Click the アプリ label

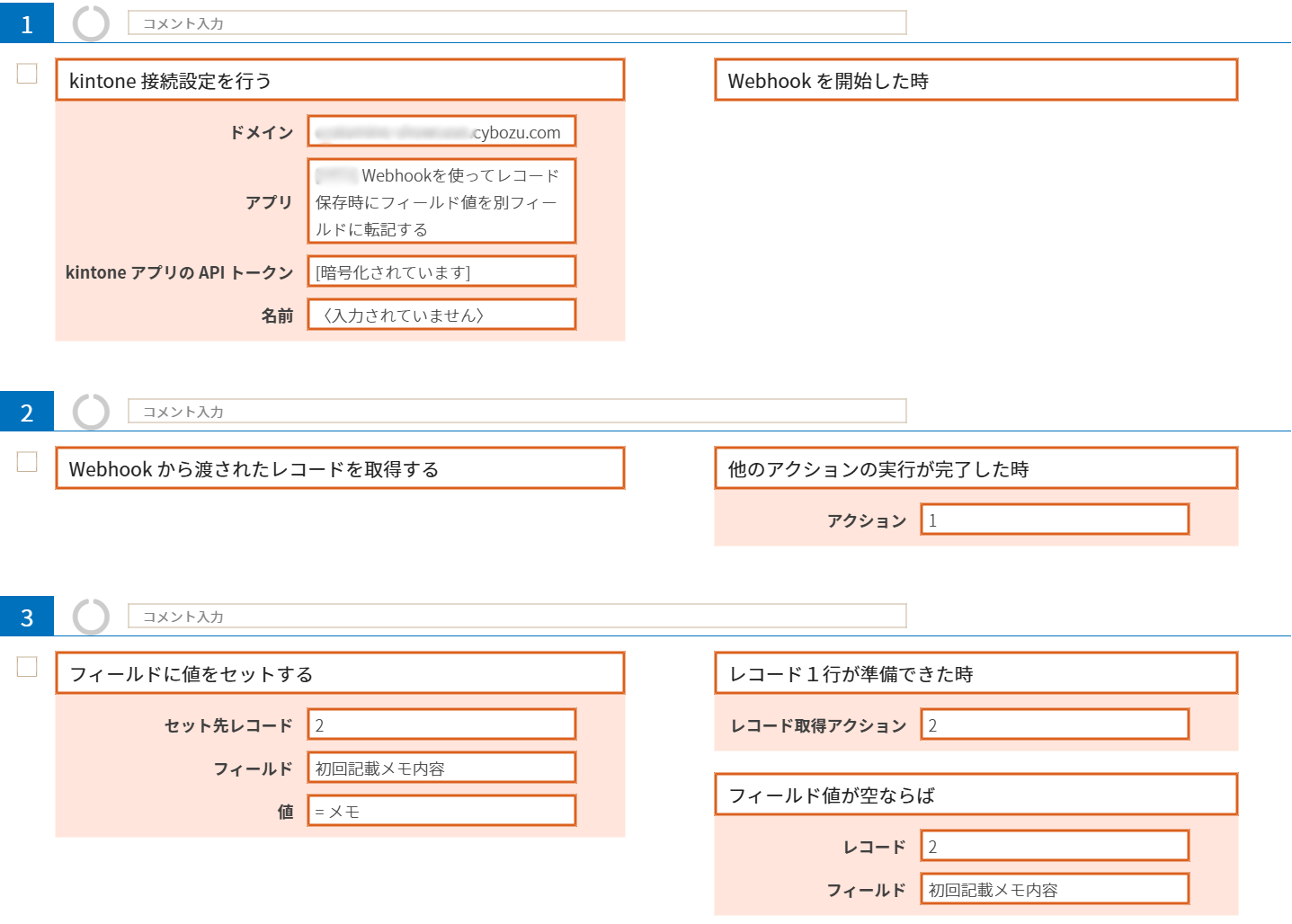(270, 202)
